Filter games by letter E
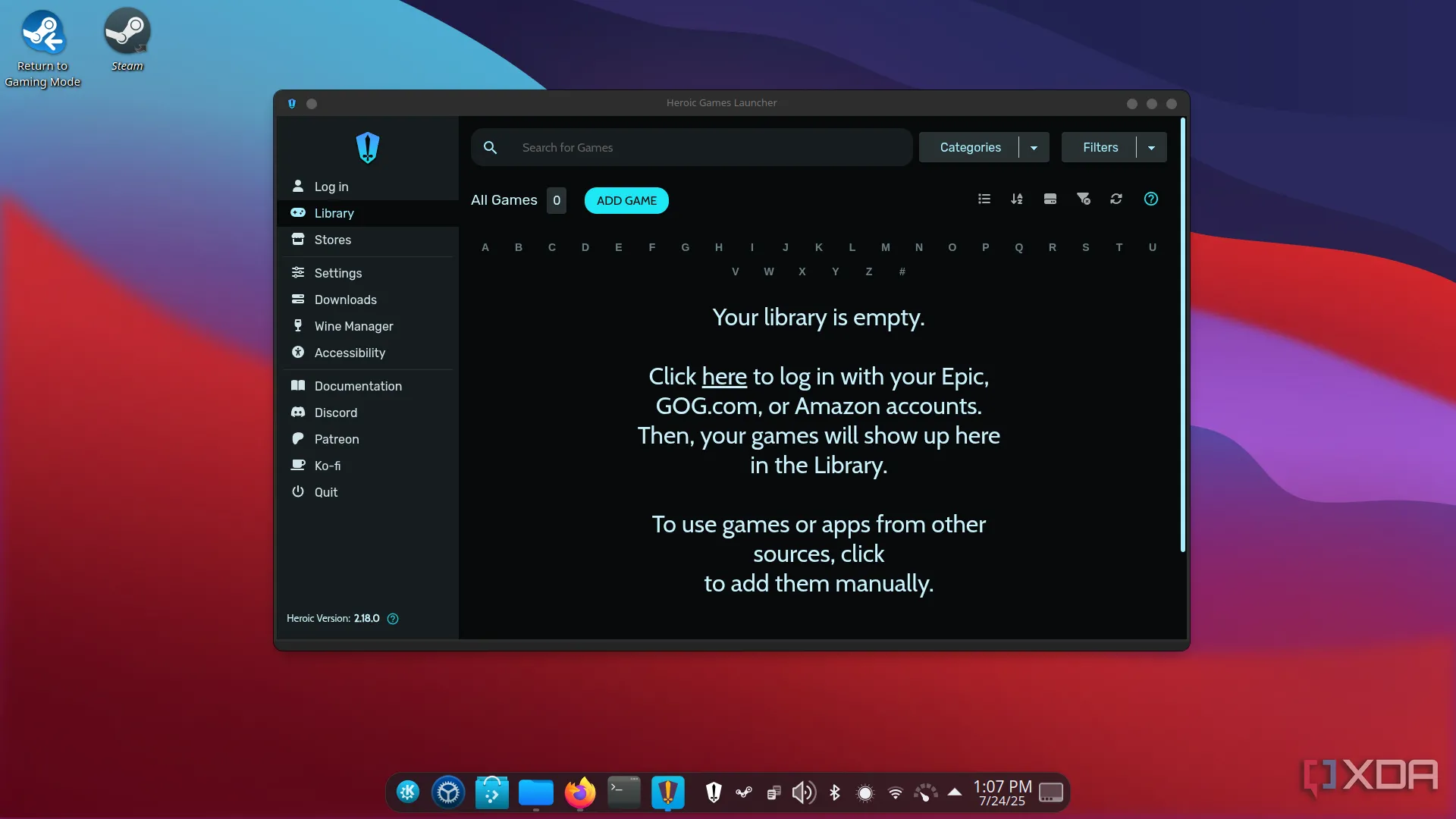Viewport: 1456px width, 819px height. 619,247
